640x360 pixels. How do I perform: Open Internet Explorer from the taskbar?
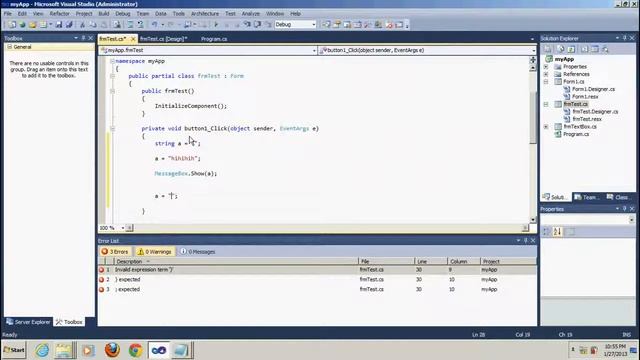click(42, 350)
